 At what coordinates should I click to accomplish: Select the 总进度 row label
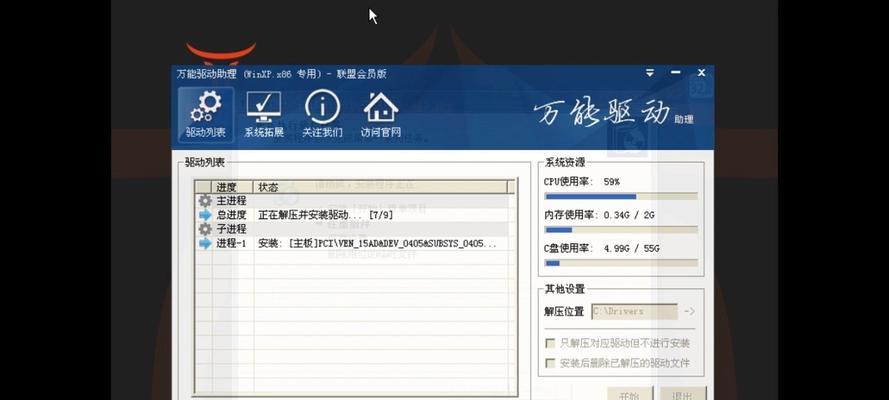(x=231, y=215)
